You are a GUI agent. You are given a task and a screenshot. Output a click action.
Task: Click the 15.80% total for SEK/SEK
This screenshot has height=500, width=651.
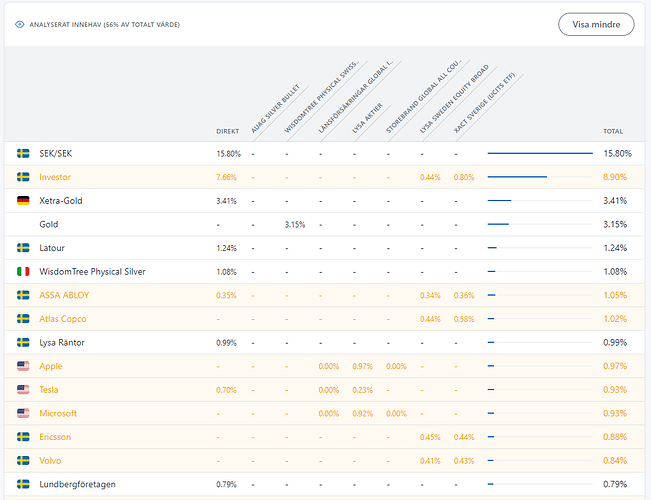coord(617,153)
